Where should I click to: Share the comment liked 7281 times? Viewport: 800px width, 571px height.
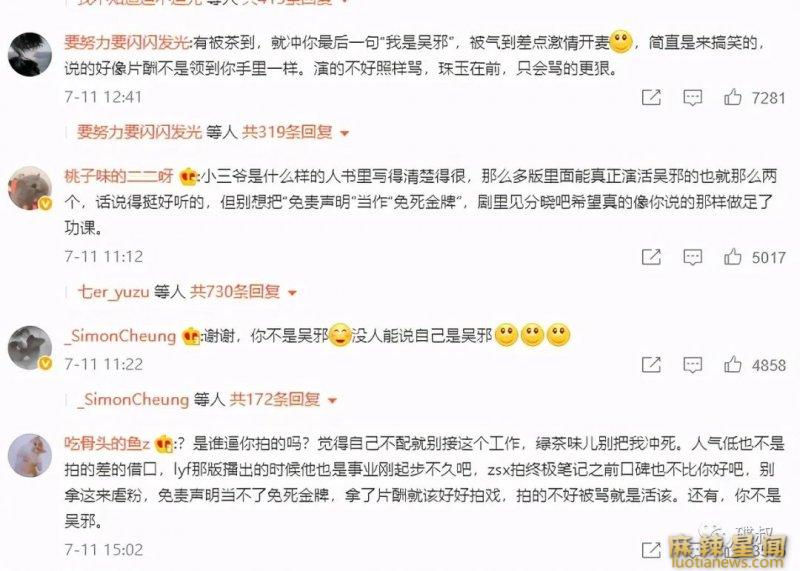click(x=651, y=97)
